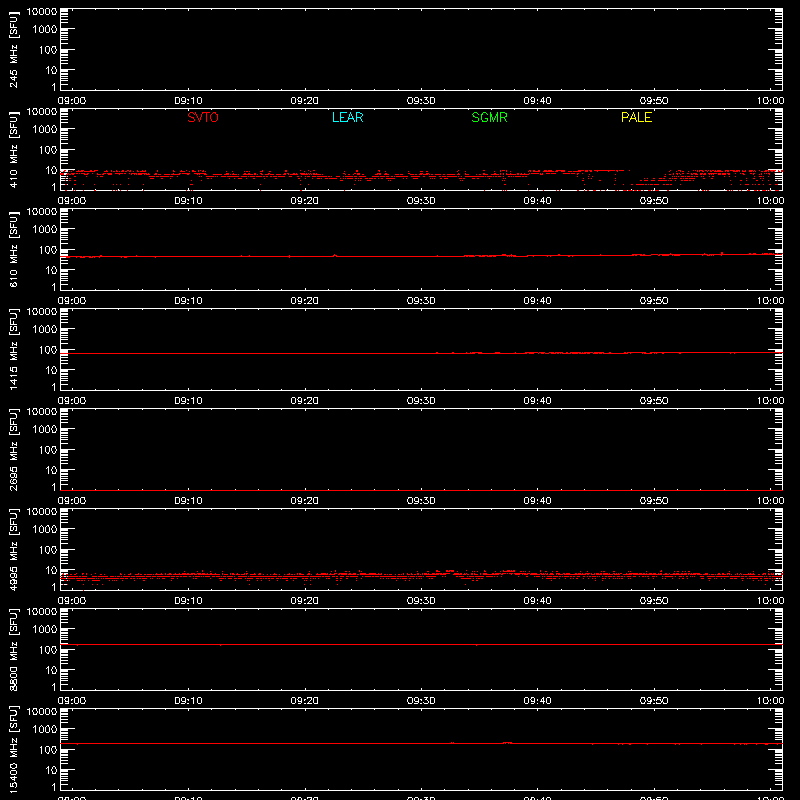Click 09:40 tick below the 410 MHz plot

[x=537, y=201]
